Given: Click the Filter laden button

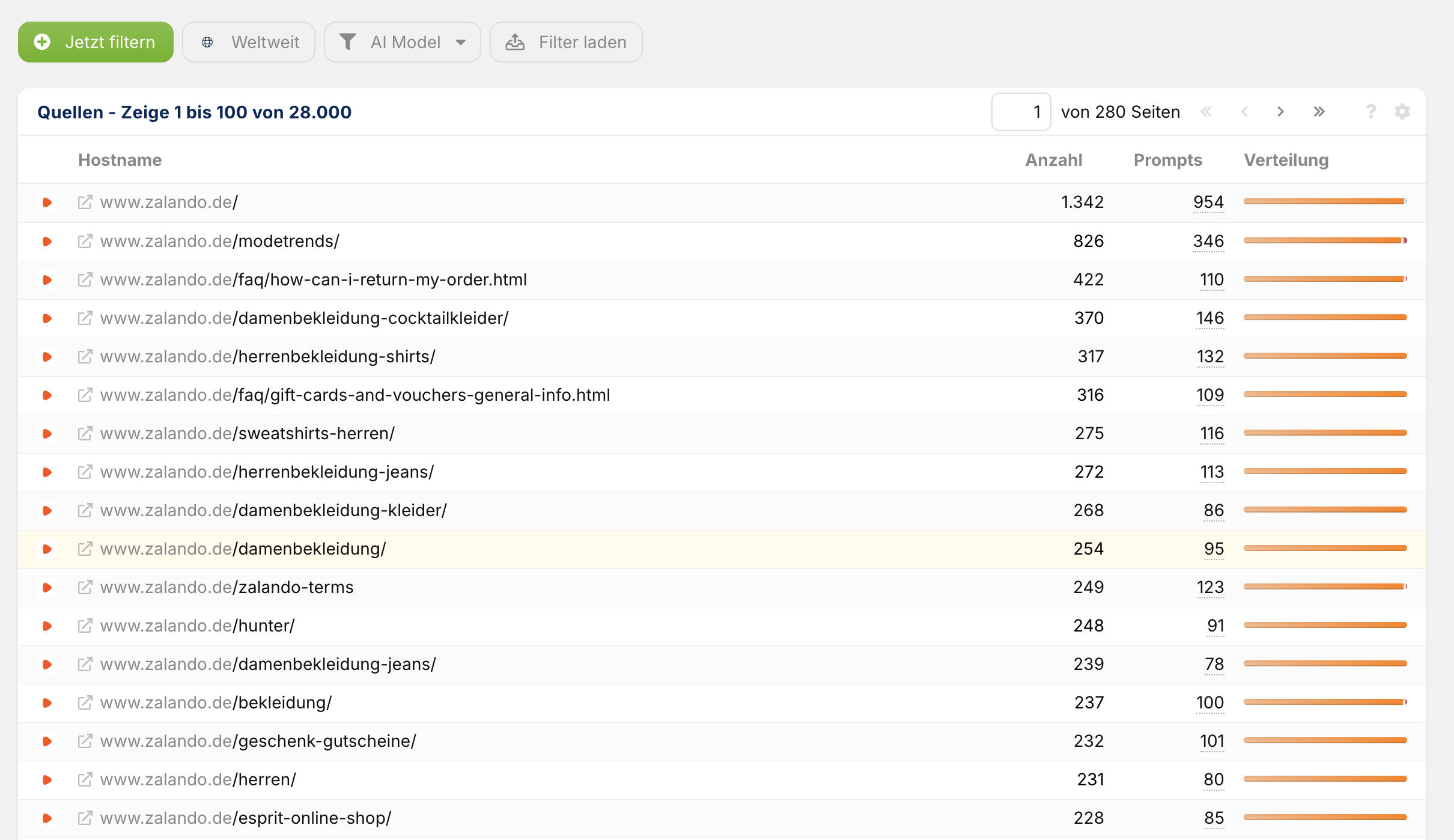Looking at the screenshot, I should pos(566,42).
